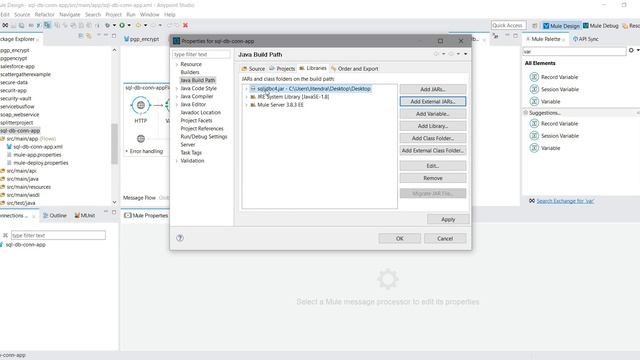Screen dimensions: 640x360
Task: Click the properties dialog filter text field
Action: pos(201,54)
